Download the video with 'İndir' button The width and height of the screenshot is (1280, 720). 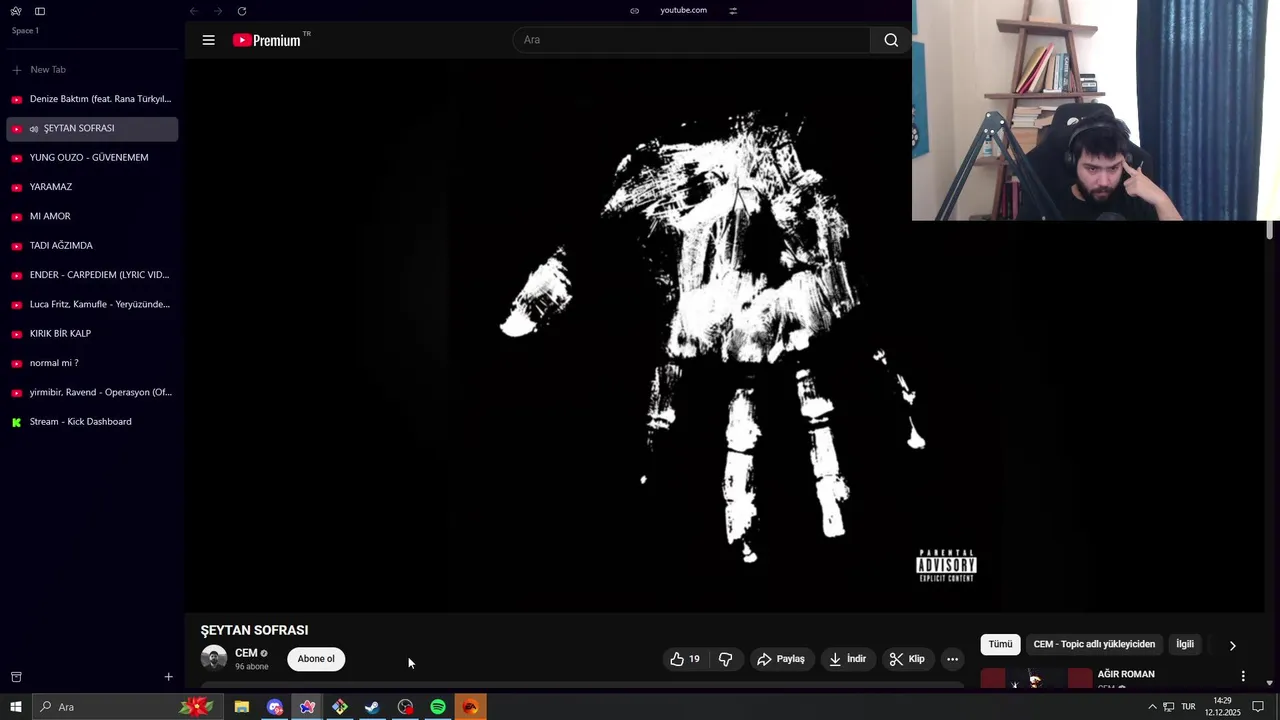pyautogui.click(x=848, y=659)
